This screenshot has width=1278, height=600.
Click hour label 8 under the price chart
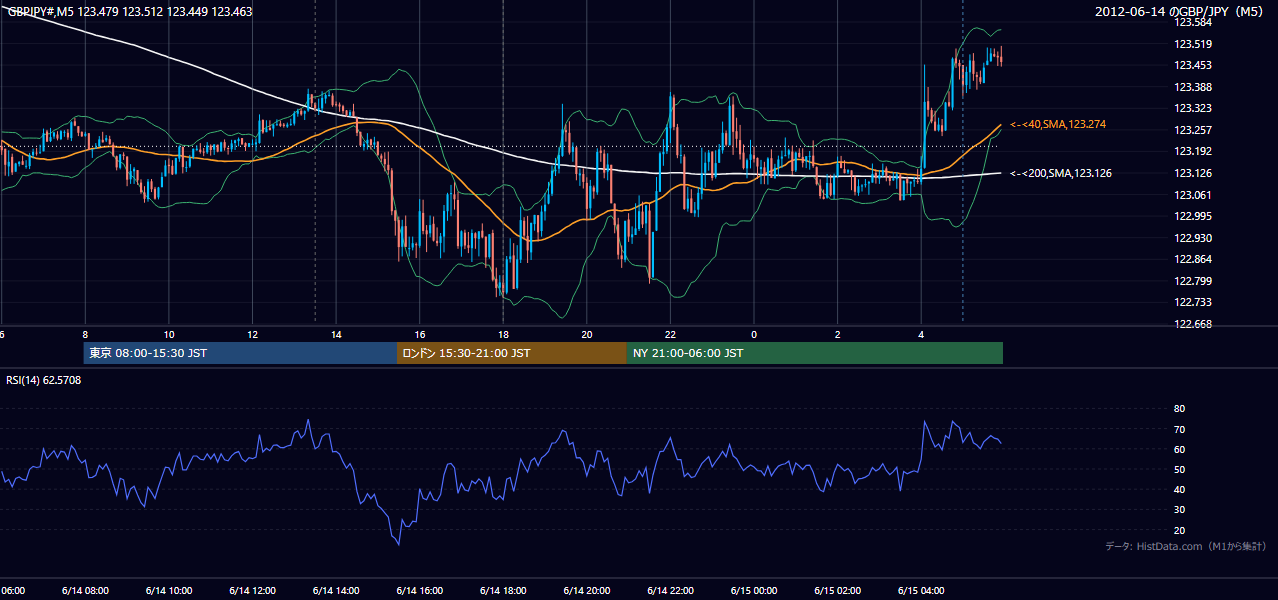click(85, 335)
